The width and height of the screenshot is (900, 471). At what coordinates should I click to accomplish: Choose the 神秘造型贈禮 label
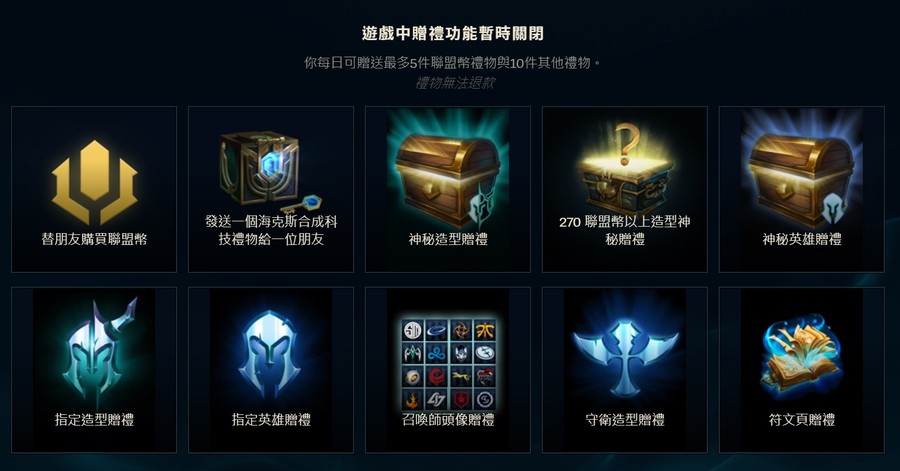448,239
